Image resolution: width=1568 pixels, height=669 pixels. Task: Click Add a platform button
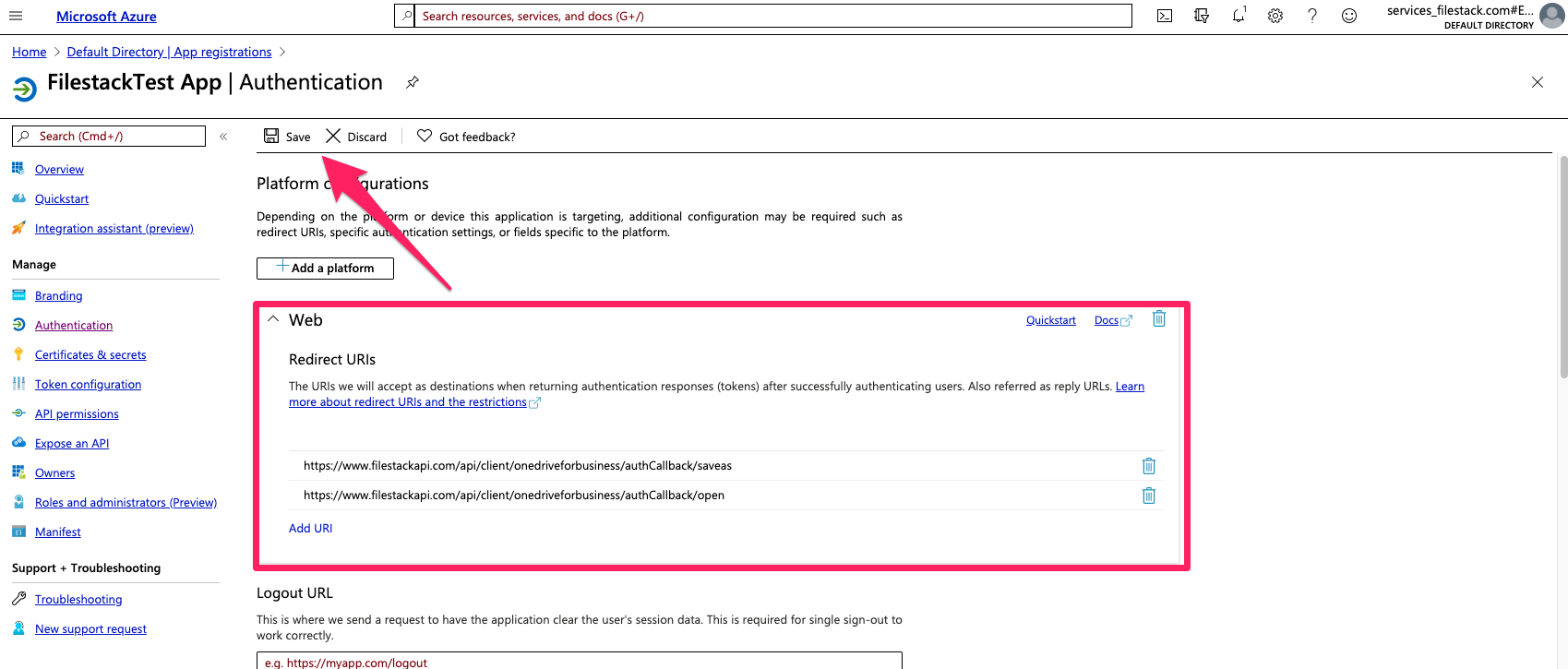[325, 268]
